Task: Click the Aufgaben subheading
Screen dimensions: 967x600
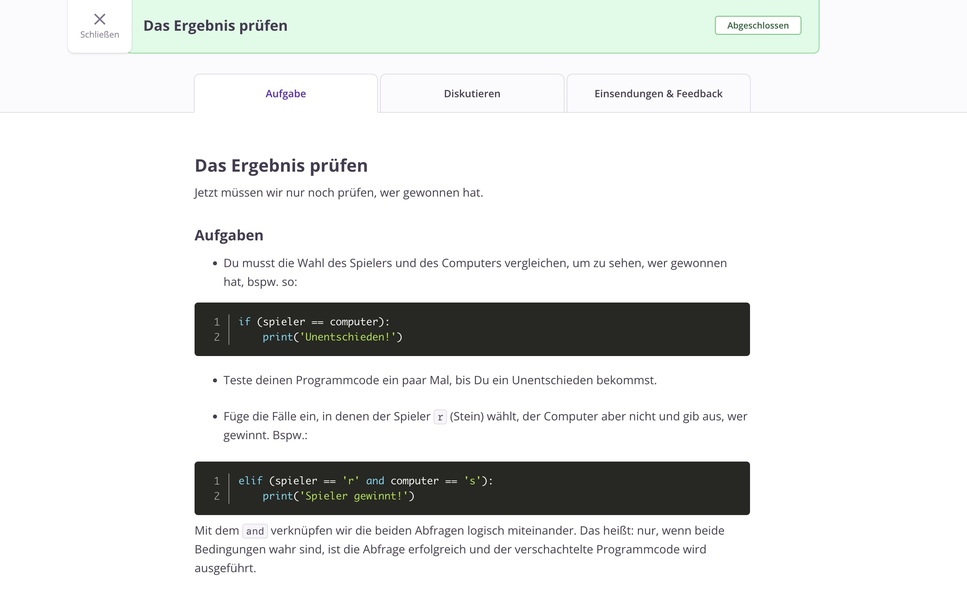Action: coord(229,236)
